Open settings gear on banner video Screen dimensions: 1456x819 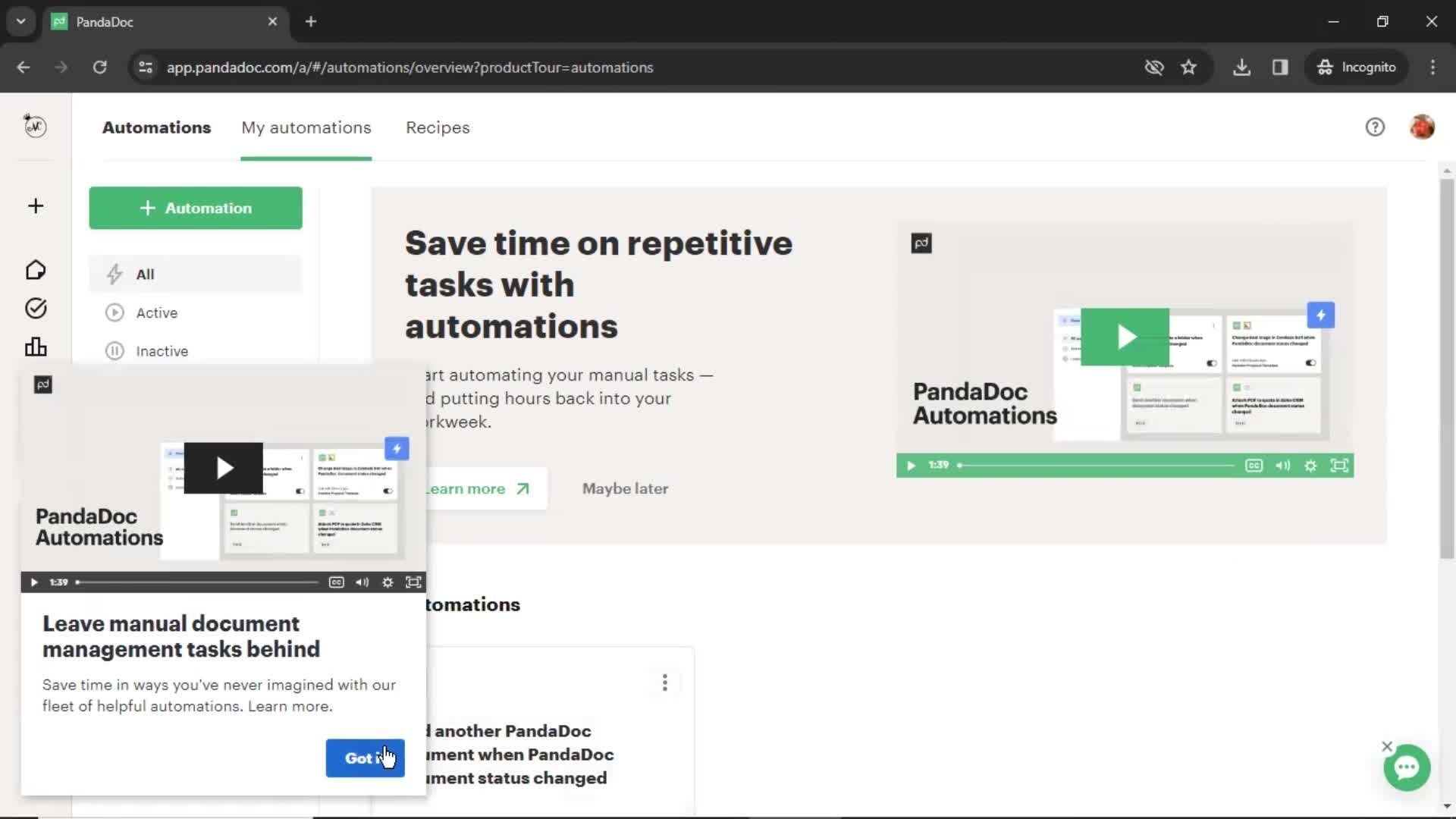click(x=1310, y=466)
